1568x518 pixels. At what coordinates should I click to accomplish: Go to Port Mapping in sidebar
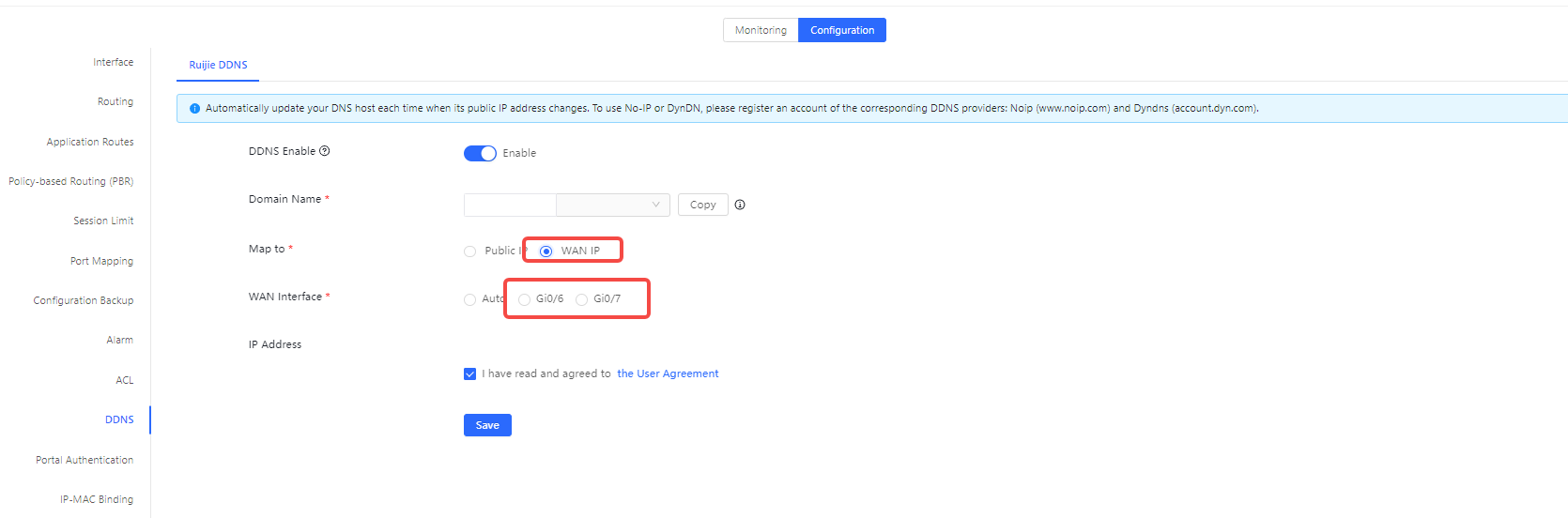click(101, 261)
